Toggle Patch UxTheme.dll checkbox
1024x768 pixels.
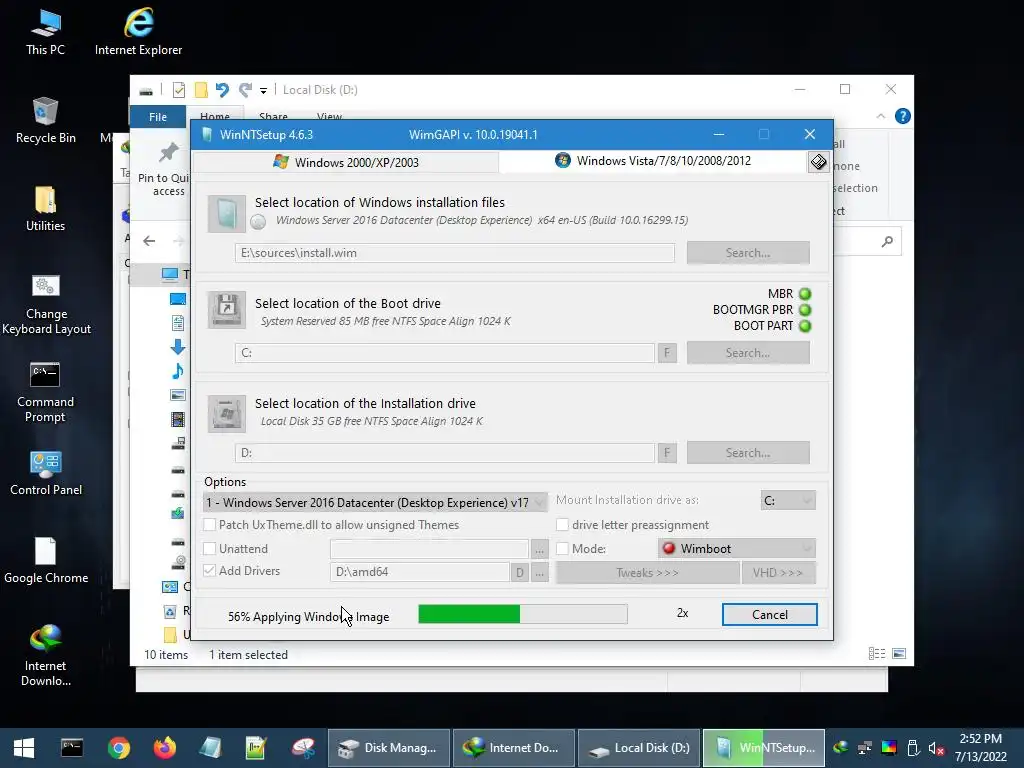pos(210,524)
